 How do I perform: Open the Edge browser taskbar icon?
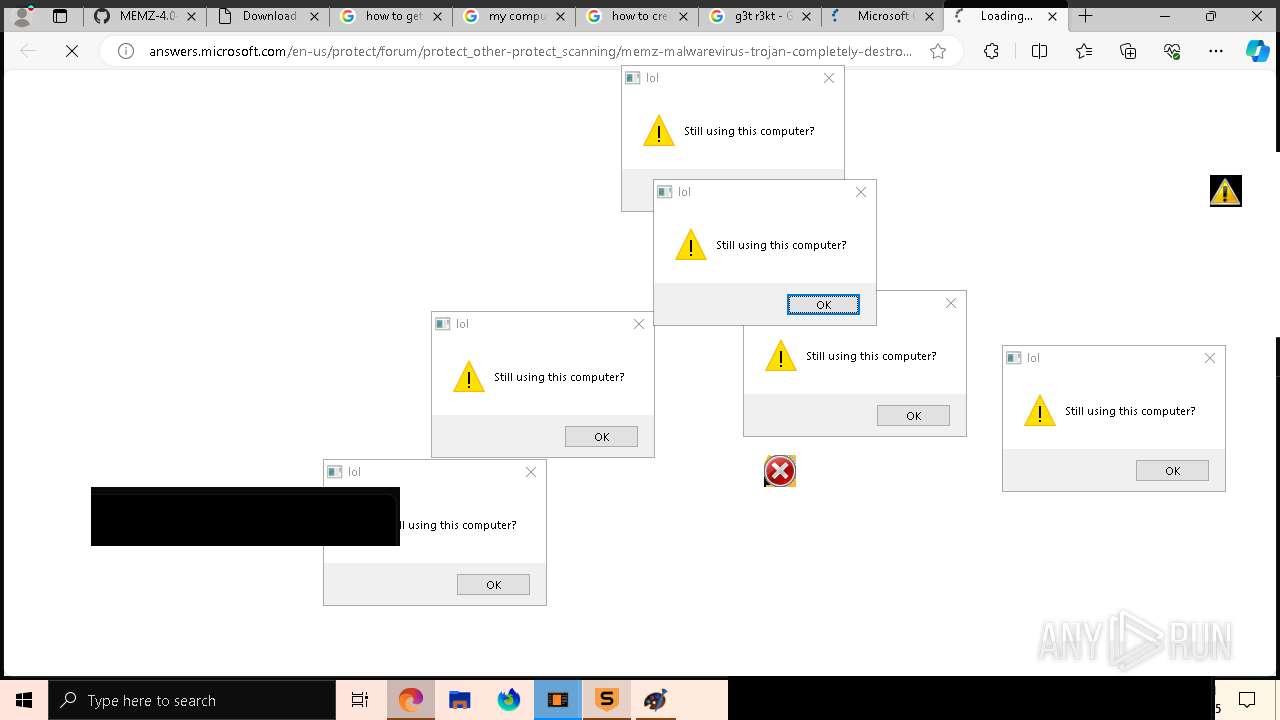tap(411, 700)
